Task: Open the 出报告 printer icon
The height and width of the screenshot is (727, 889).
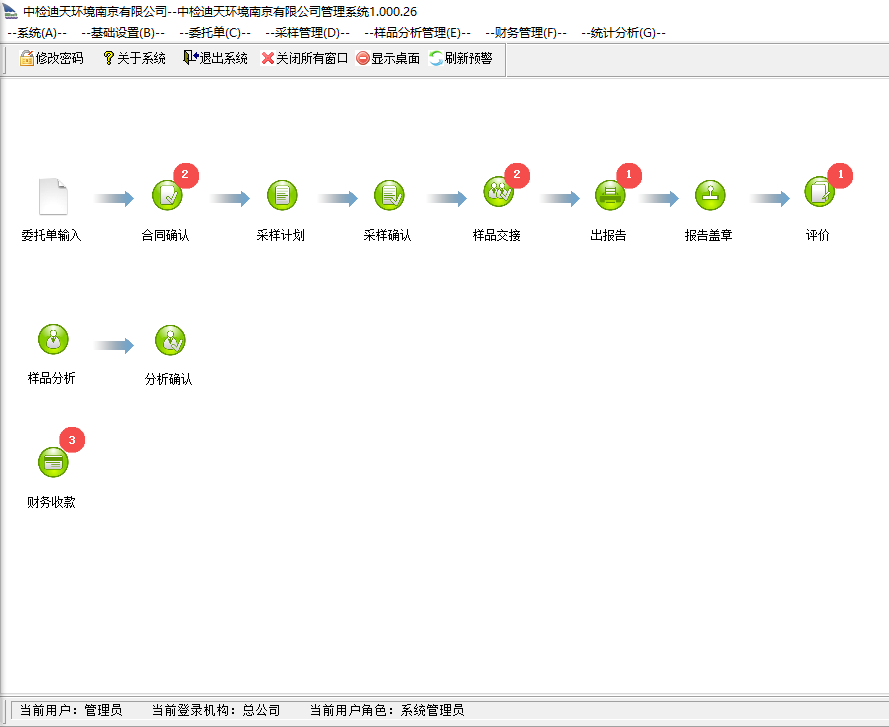Action: [x=610, y=195]
